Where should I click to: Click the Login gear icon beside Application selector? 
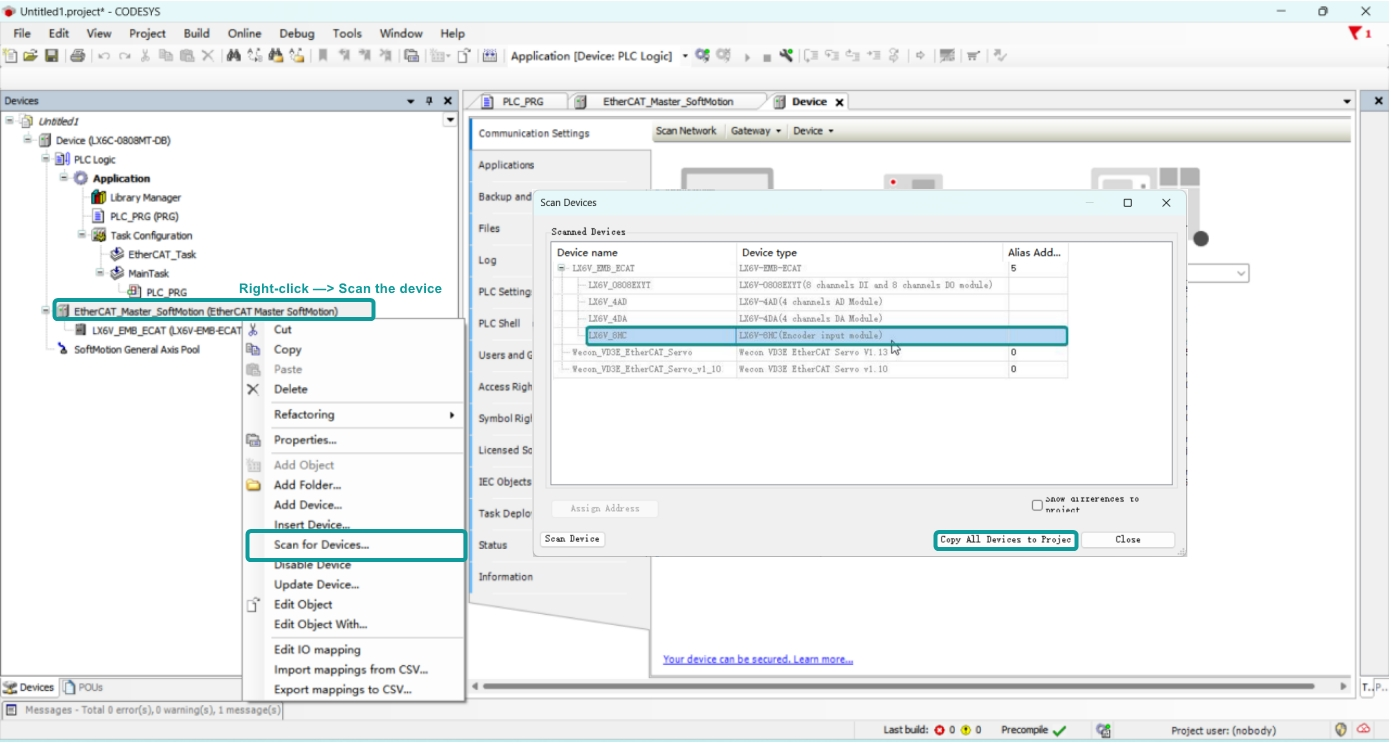click(703, 56)
